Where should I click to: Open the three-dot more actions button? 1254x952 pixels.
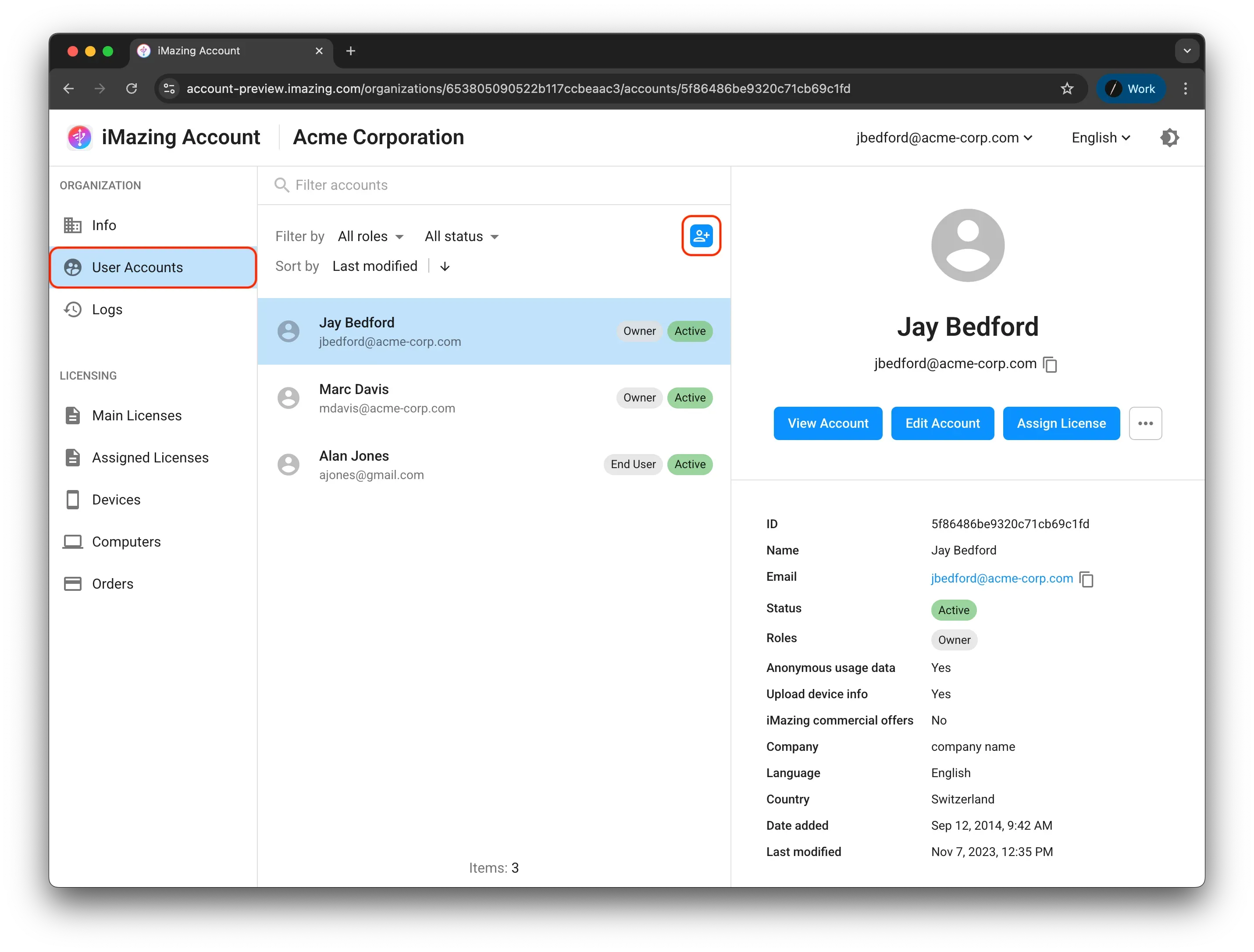[1145, 423]
